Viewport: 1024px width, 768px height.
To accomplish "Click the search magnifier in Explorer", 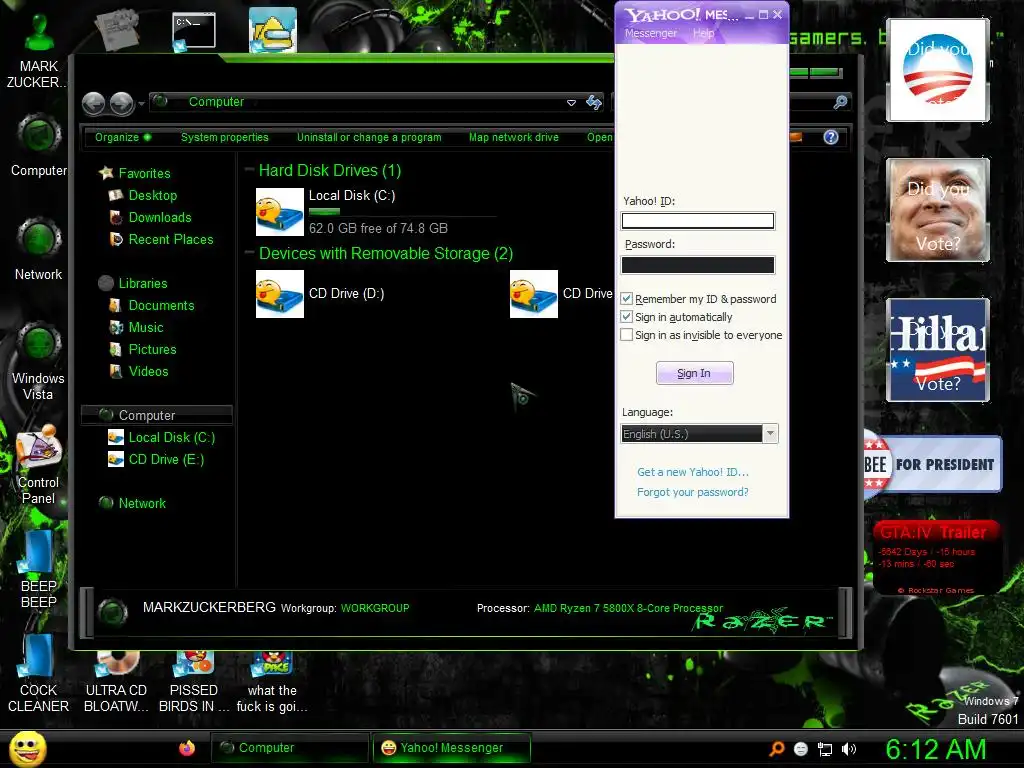I will click(x=840, y=102).
